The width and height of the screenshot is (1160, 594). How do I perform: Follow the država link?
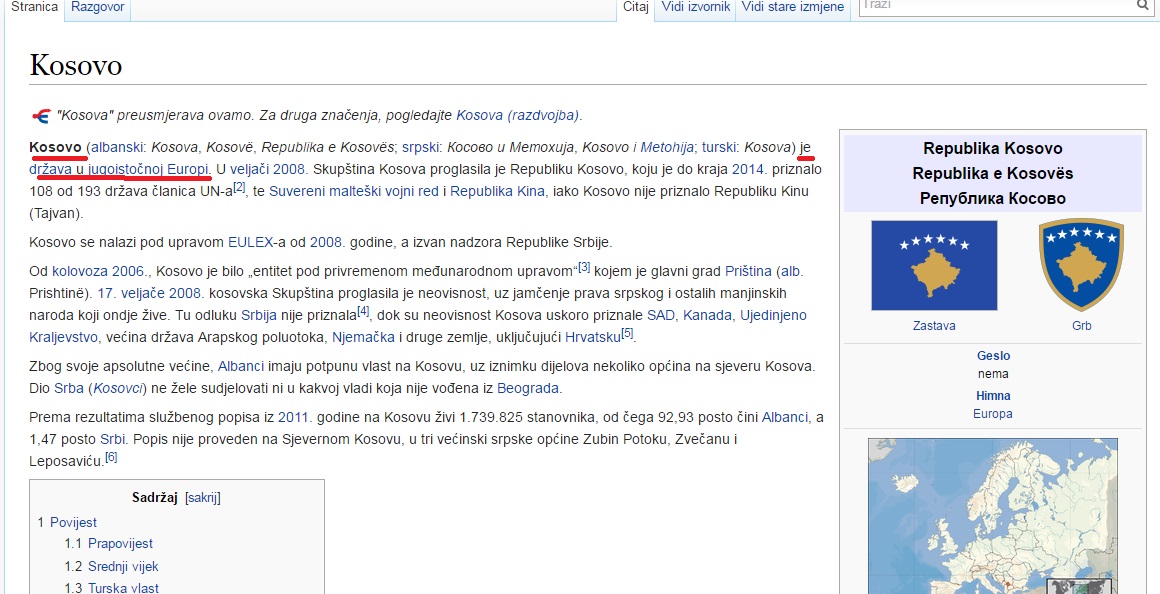pos(51,169)
